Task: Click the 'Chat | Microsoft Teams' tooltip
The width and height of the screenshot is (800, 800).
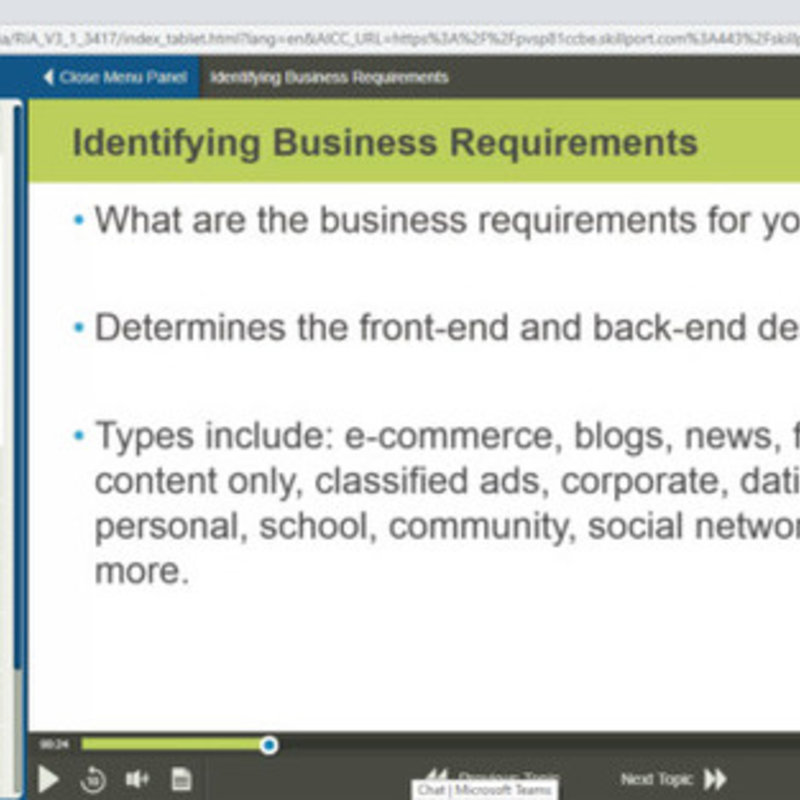Action: [x=485, y=790]
